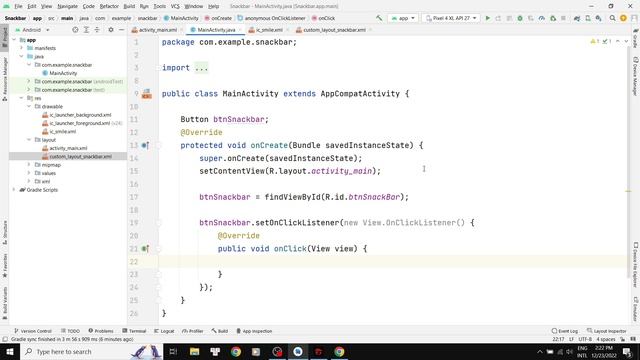Expand the folded import statement
The image size is (640, 360).
coord(201,68)
